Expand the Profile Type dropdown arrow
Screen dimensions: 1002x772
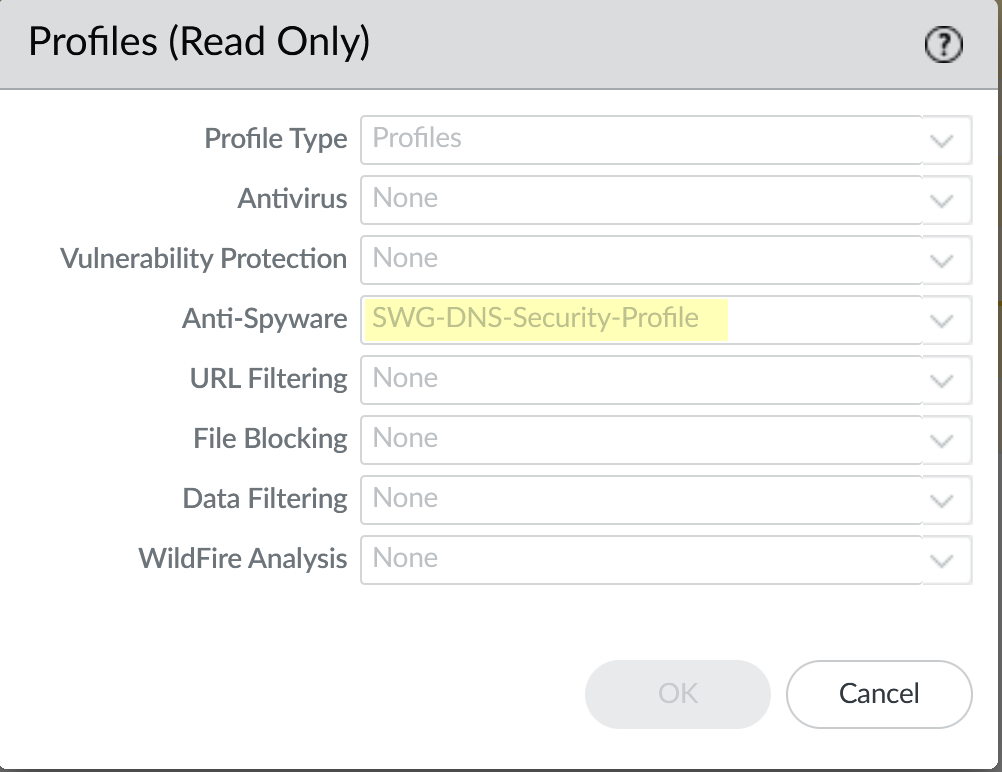941,140
